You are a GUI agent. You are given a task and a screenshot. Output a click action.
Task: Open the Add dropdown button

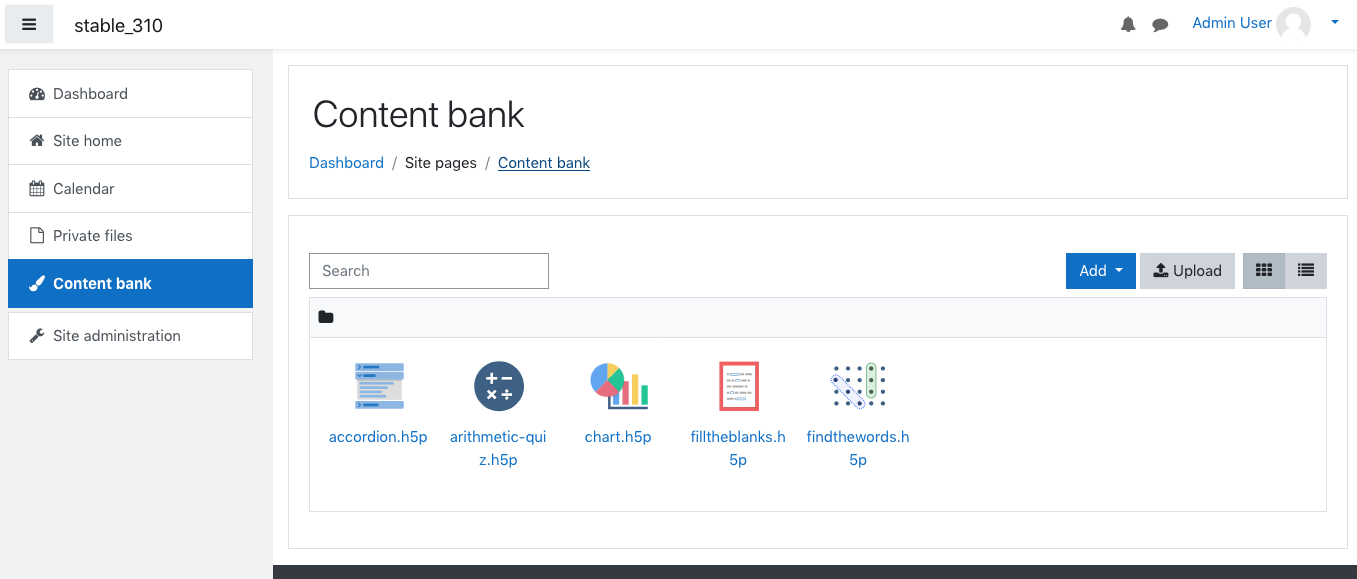point(1101,271)
